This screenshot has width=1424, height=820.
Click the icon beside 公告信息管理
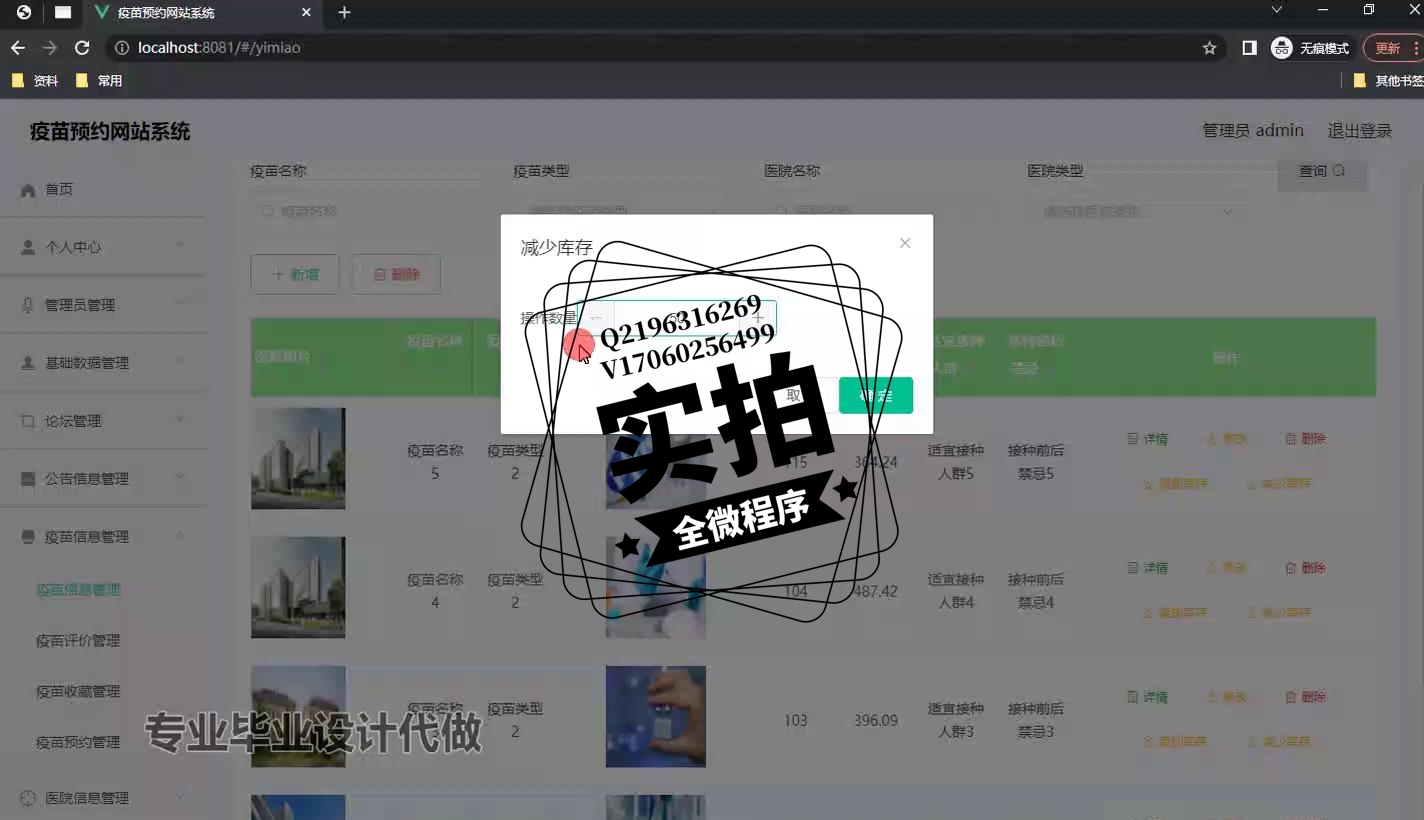[x=28, y=479]
